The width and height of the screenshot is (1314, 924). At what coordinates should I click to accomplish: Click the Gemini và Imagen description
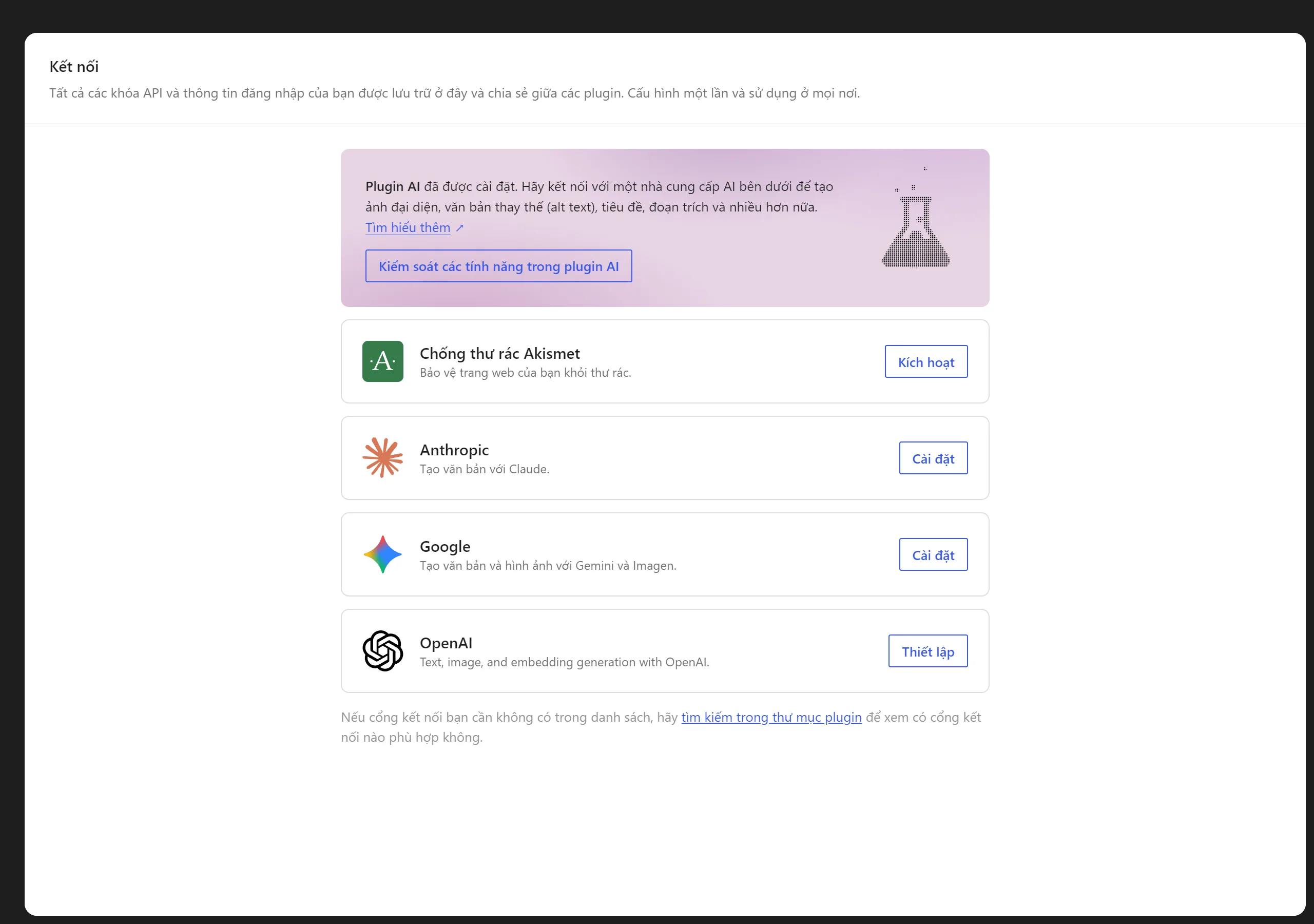[548, 566]
